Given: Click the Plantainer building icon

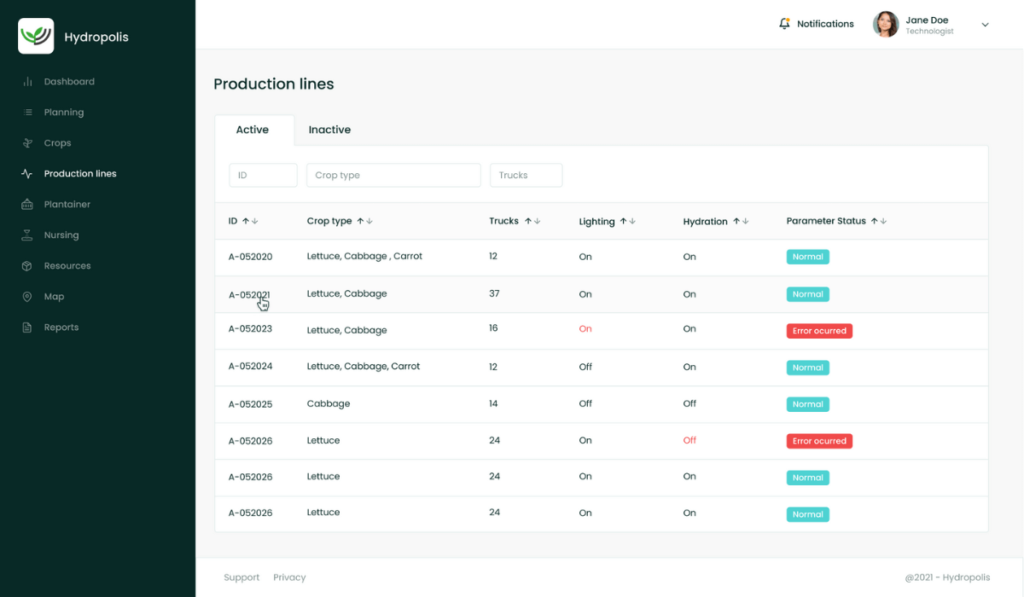Looking at the screenshot, I should 27,205.
